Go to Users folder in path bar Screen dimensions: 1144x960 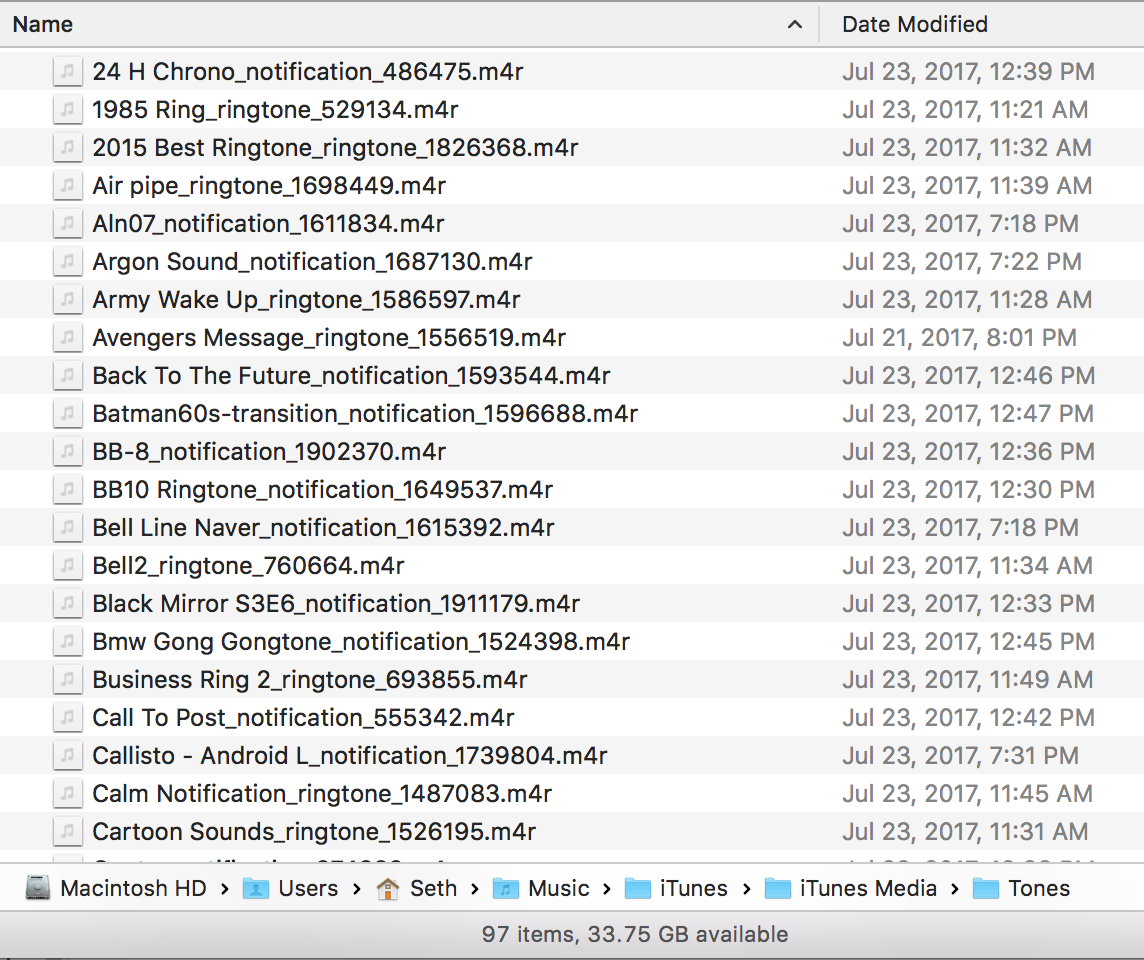pos(290,888)
